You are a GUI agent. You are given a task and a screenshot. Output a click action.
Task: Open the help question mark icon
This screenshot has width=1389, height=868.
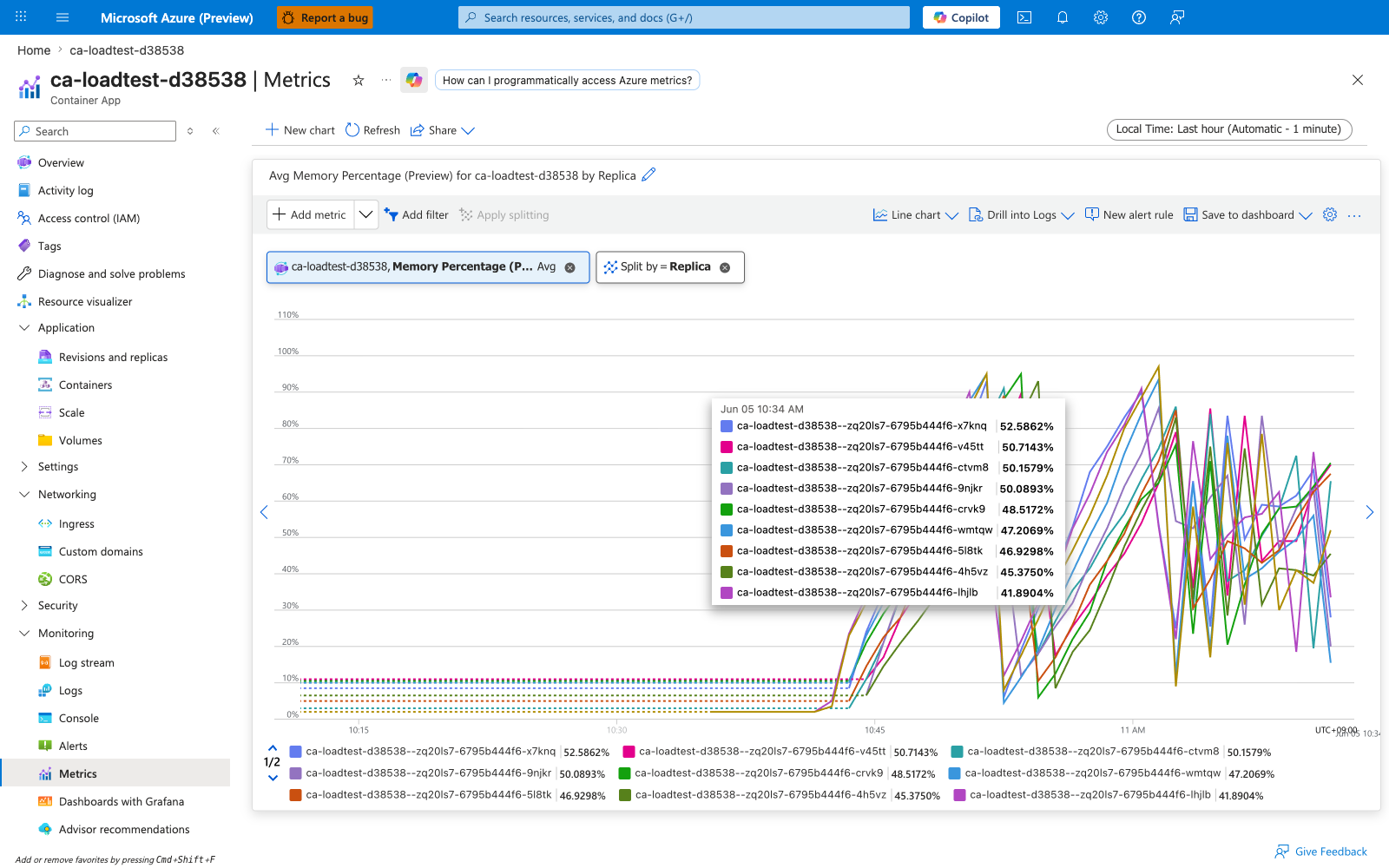(1139, 17)
